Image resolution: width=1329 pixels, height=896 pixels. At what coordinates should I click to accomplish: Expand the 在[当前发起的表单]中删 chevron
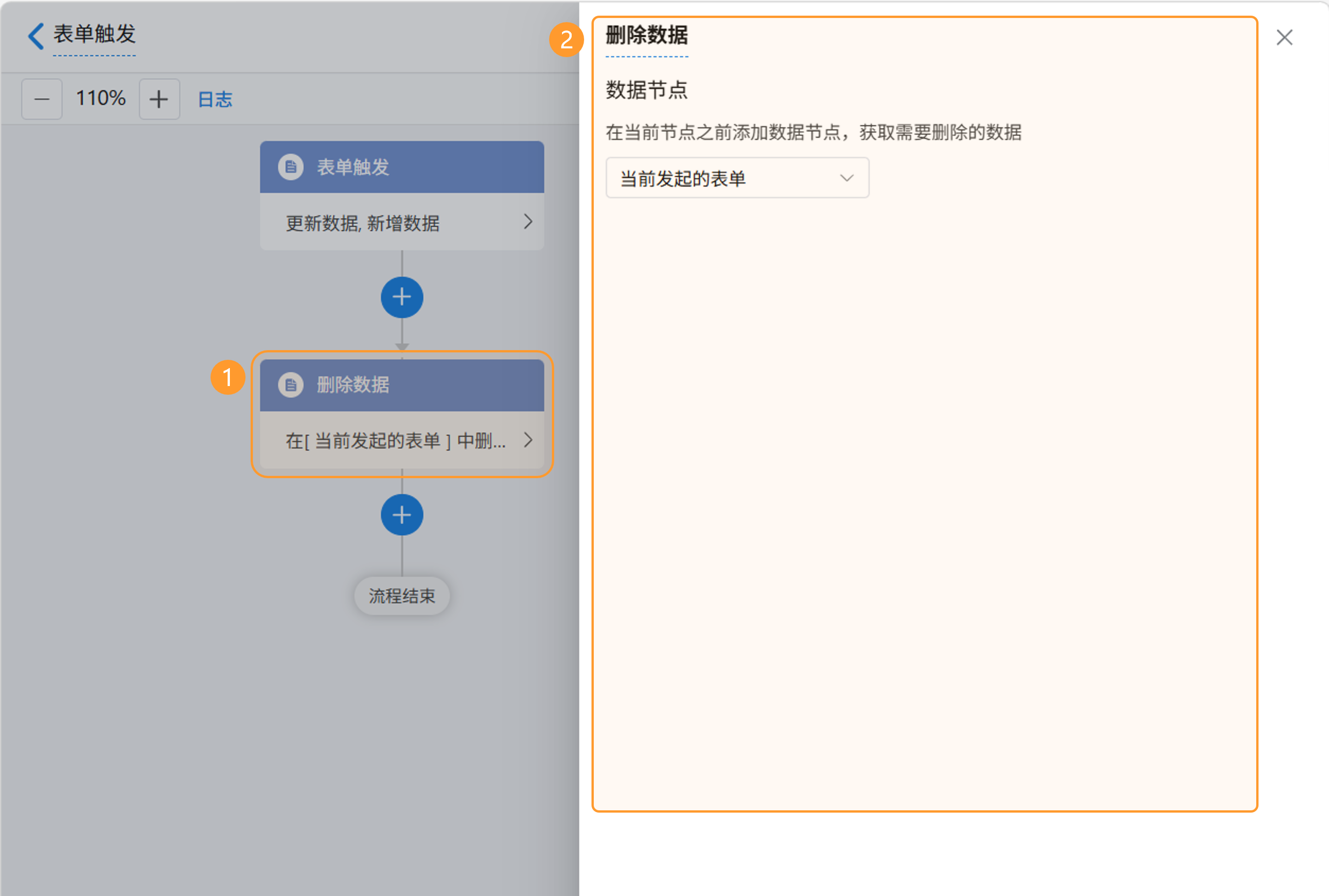[528, 440]
